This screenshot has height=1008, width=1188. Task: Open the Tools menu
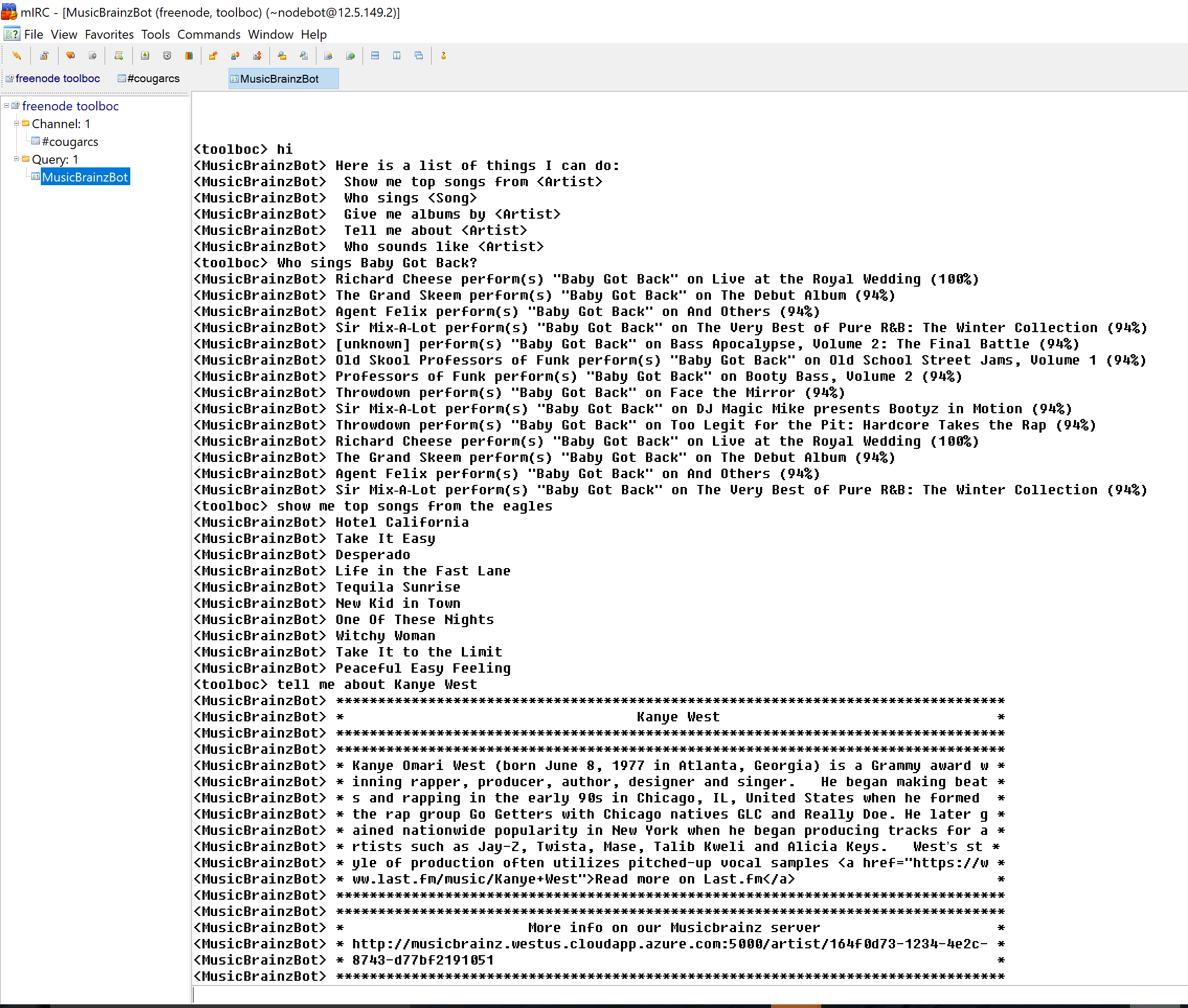pyautogui.click(x=155, y=35)
